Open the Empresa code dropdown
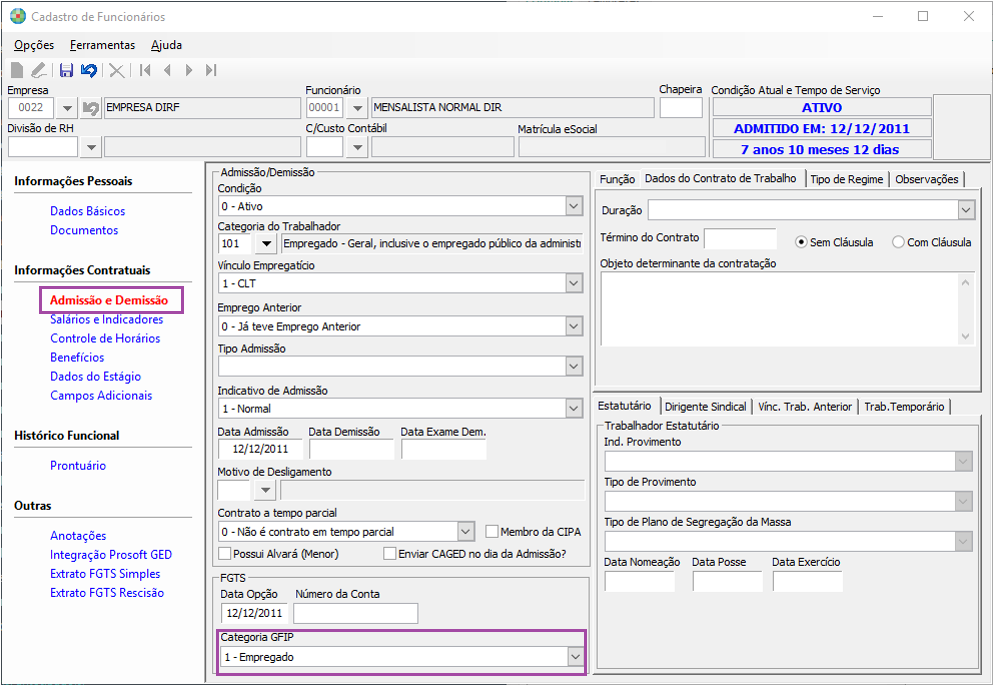994x685 pixels. pyautogui.click(x=67, y=108)
